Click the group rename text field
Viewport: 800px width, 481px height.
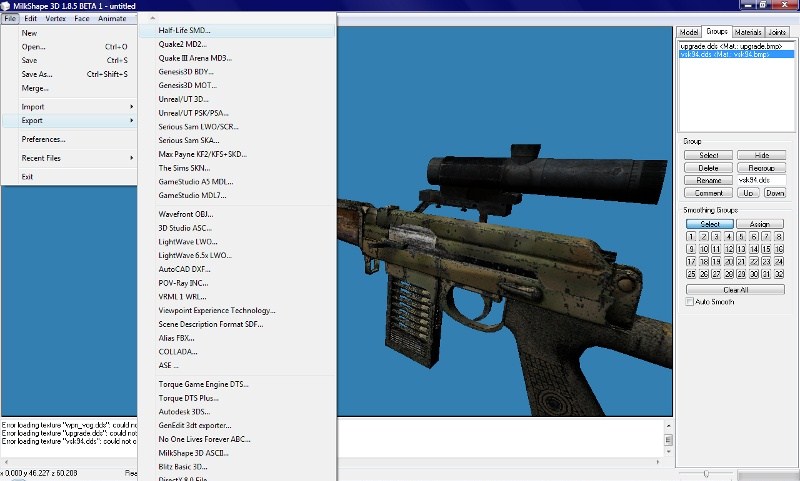761,180
